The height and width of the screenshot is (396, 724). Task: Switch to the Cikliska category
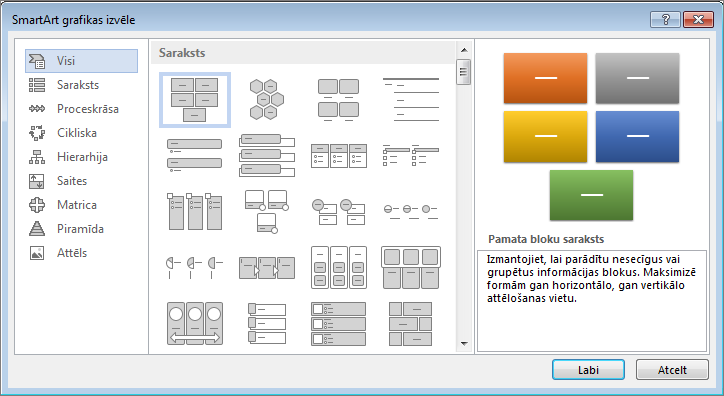81,133
